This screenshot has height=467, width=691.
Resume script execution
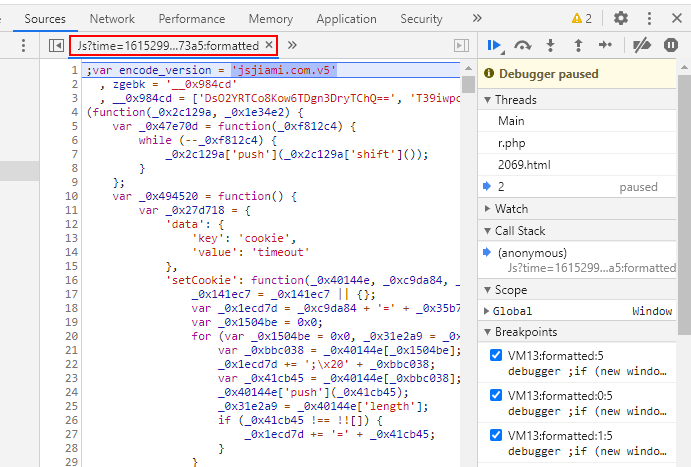(494, 45)
